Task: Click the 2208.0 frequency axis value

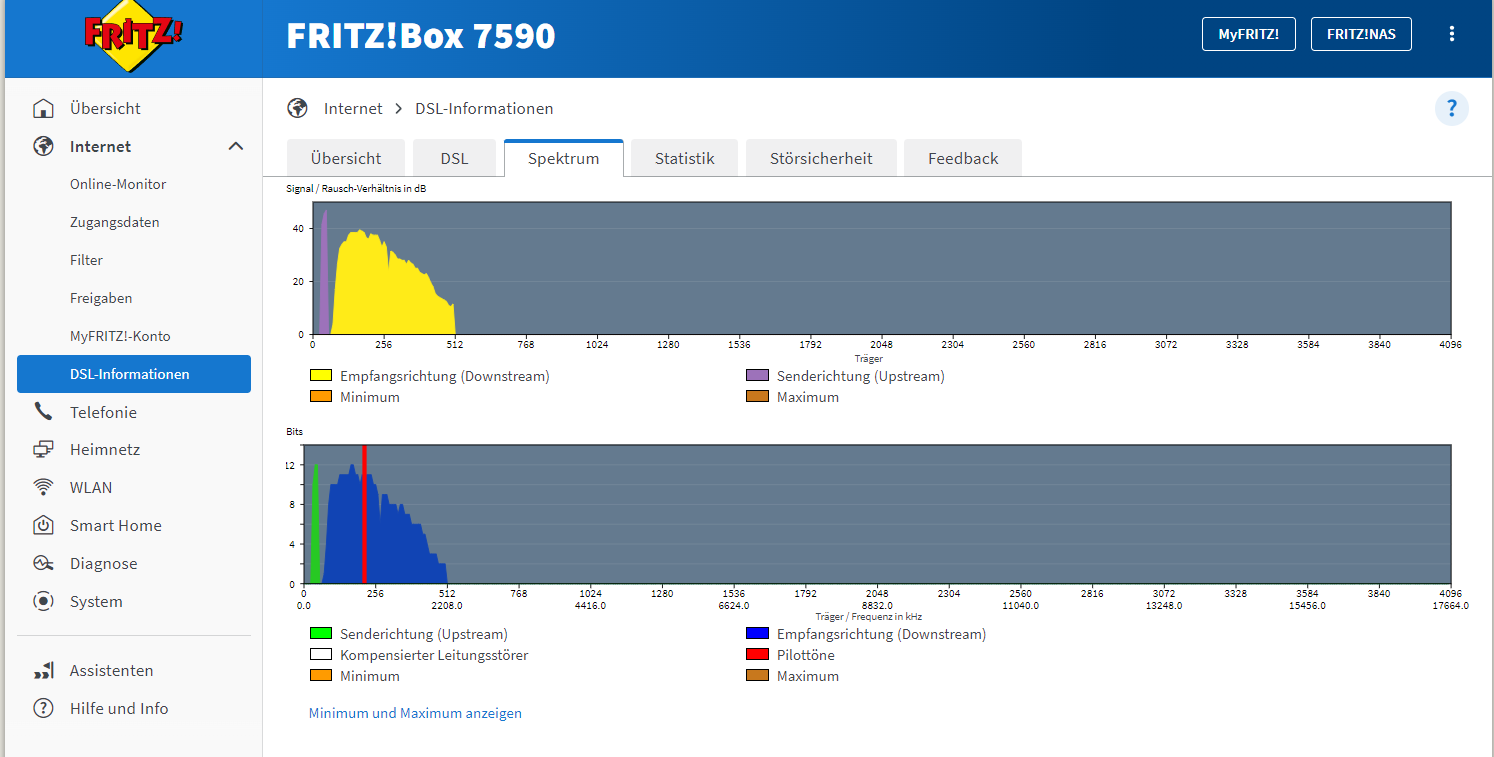Action: [x=447, y=605]
